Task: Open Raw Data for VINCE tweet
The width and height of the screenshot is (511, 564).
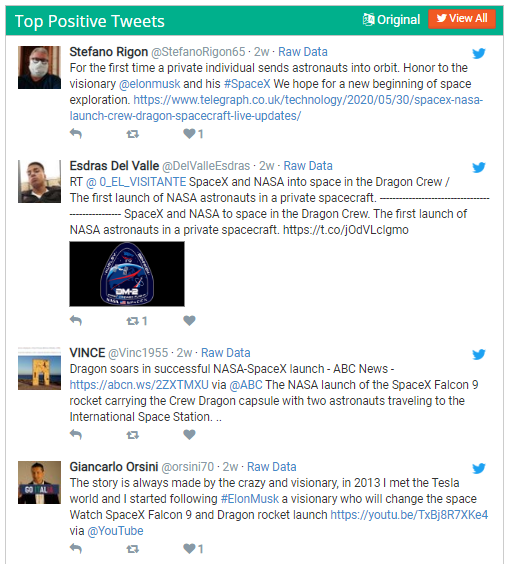Action: click(x=225, y=353)
